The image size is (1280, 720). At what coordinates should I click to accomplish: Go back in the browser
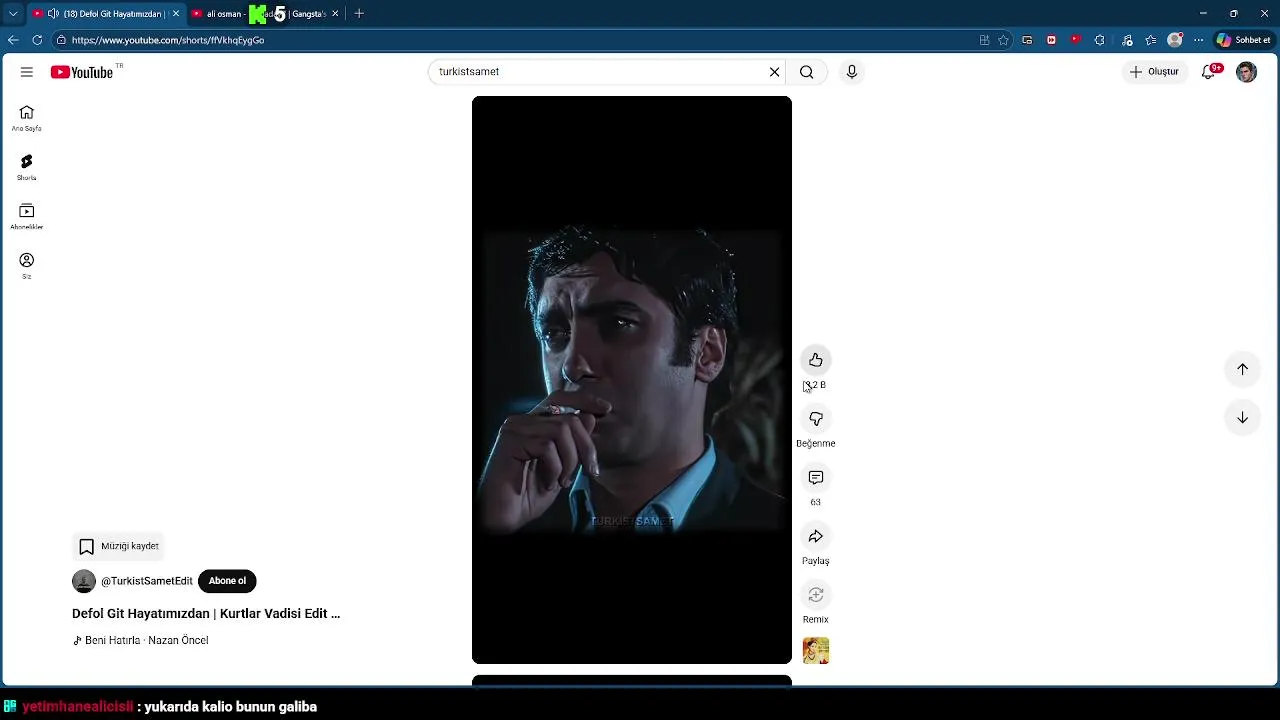click(x=13, y=40)
